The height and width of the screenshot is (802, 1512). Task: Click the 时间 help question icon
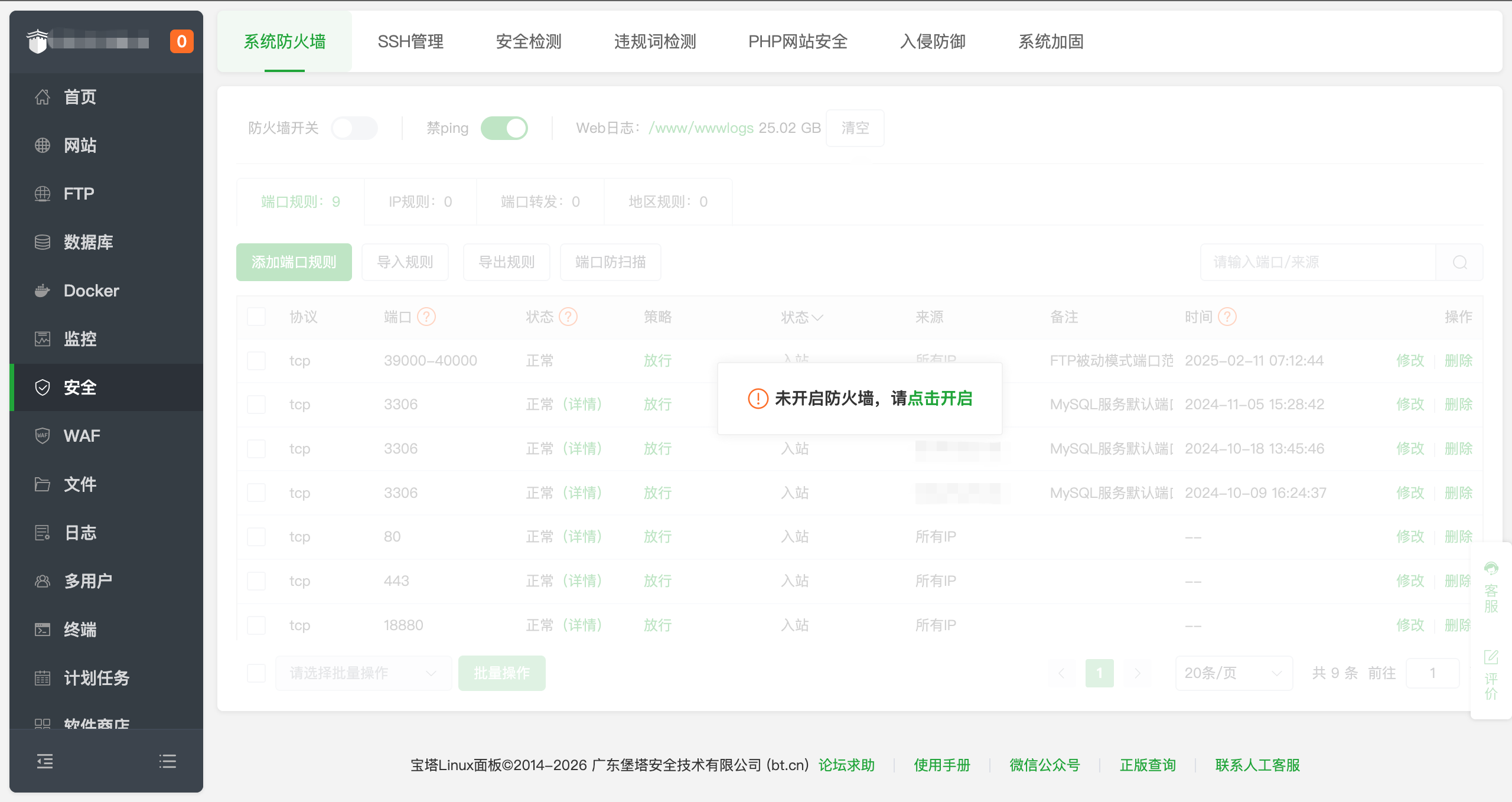point(1227,317)
